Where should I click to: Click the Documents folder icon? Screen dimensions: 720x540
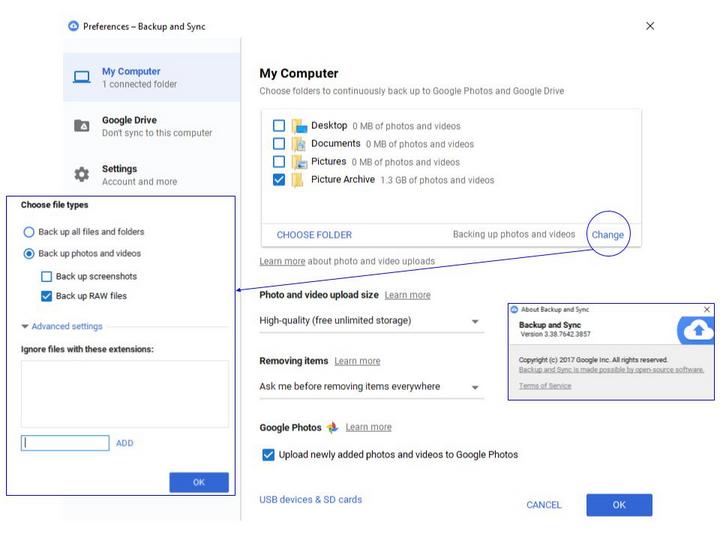pos(299,144)
